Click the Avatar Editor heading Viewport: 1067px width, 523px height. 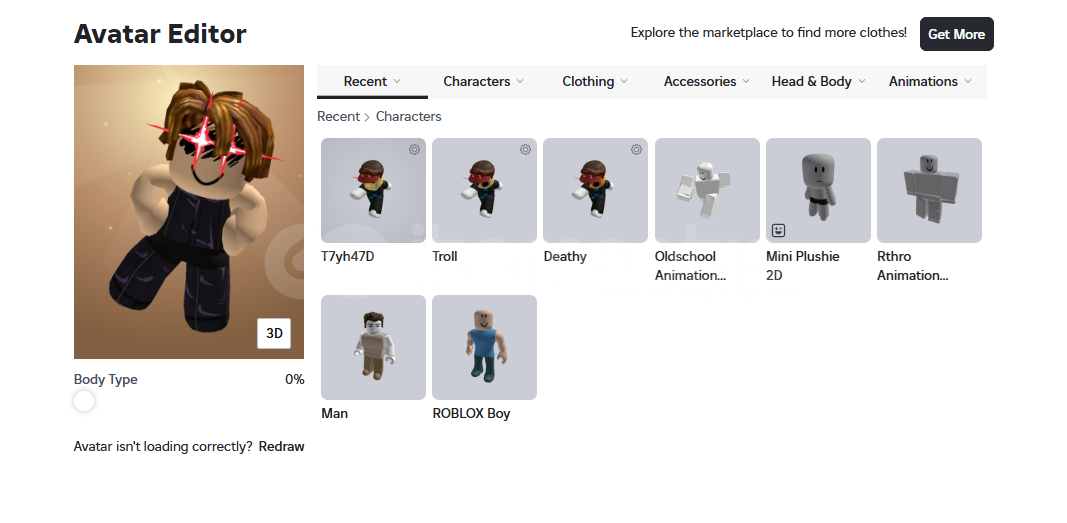point(160,33)
